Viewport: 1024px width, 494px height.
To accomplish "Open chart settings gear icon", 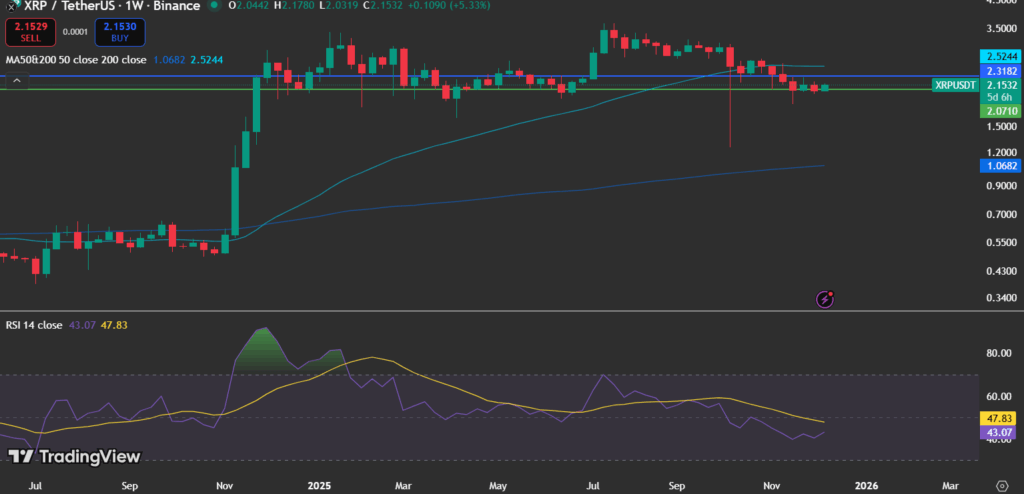I will pos(1002,486).
